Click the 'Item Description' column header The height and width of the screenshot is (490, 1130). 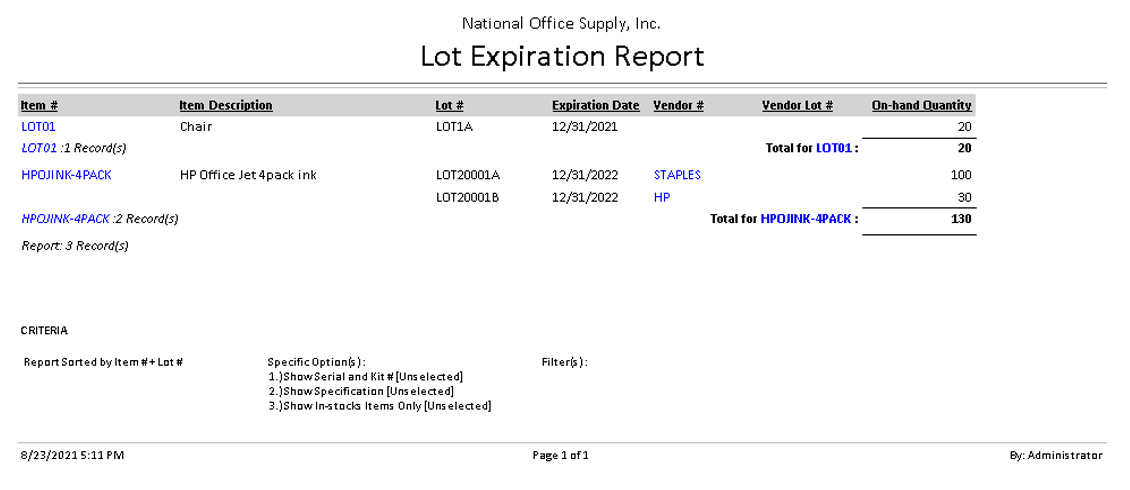coord(225,105)
